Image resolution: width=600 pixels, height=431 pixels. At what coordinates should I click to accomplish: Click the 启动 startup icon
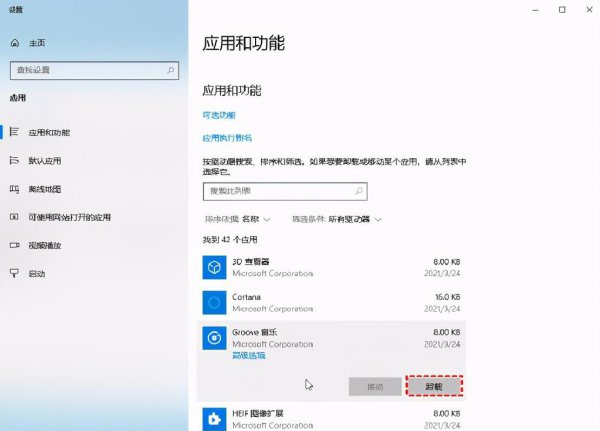pos(14,273)
